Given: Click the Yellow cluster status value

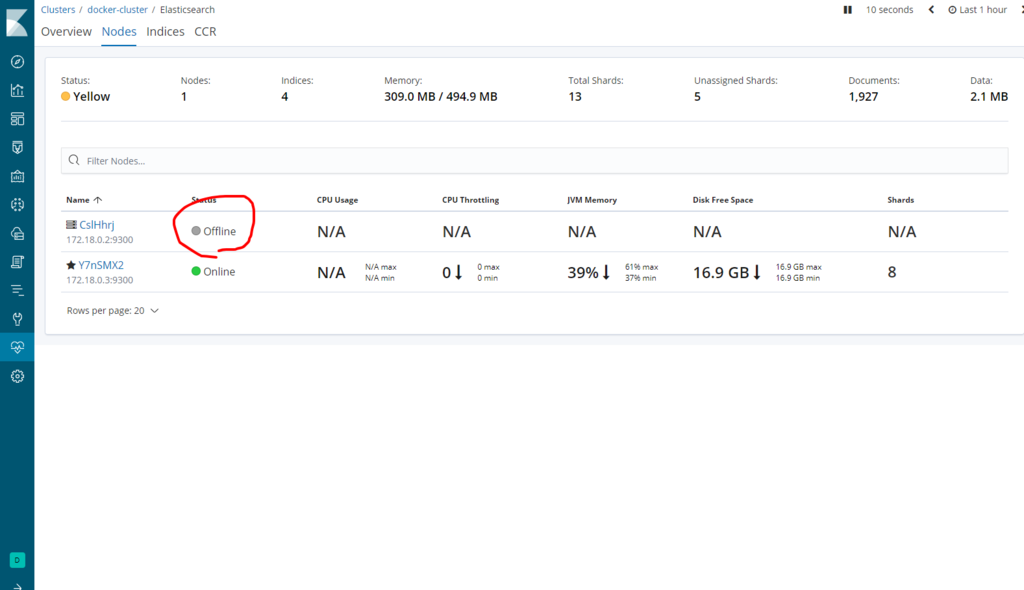Looking at the screenshot, I should click(91, 97).
